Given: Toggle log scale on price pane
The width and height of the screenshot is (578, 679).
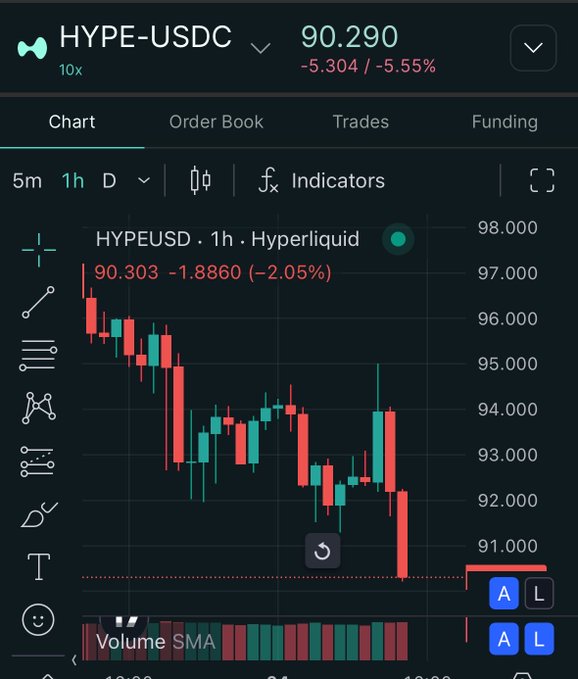Looking at the screenshot, I should click(539, 594).
